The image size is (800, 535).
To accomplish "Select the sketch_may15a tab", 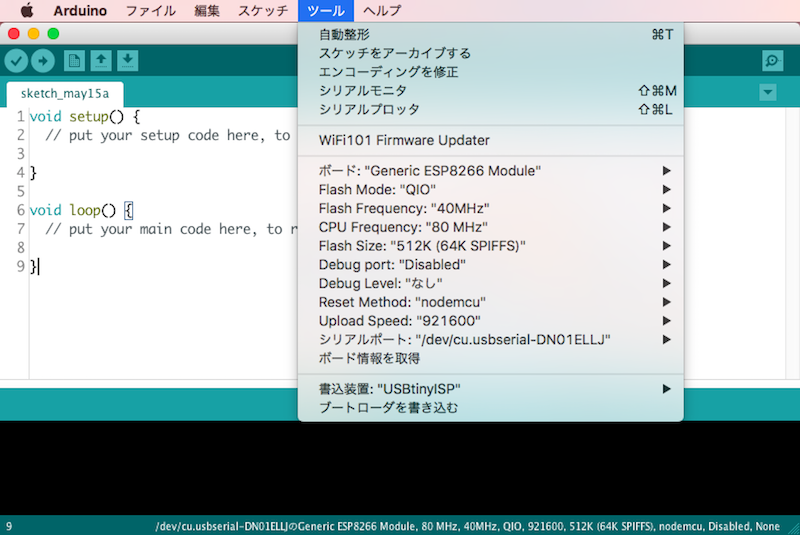I will pyautogui.click(x=65, y=94).
